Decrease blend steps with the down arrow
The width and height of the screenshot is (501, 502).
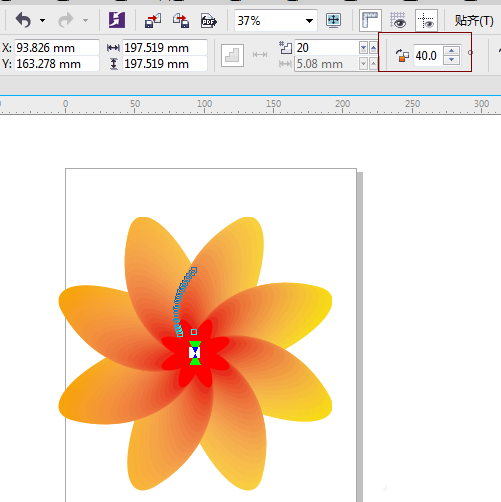(363, 48)
